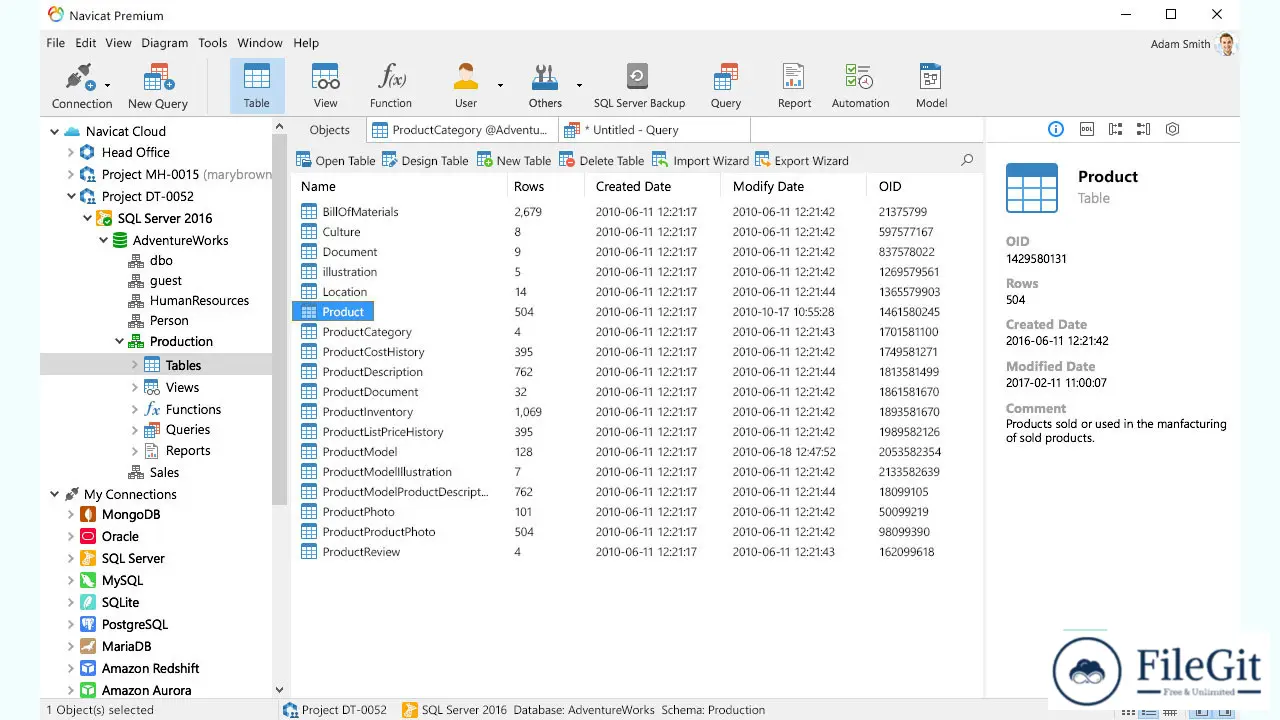
Task: Click the settings hexagon icon in info pane
Action: coord(1173,130)
